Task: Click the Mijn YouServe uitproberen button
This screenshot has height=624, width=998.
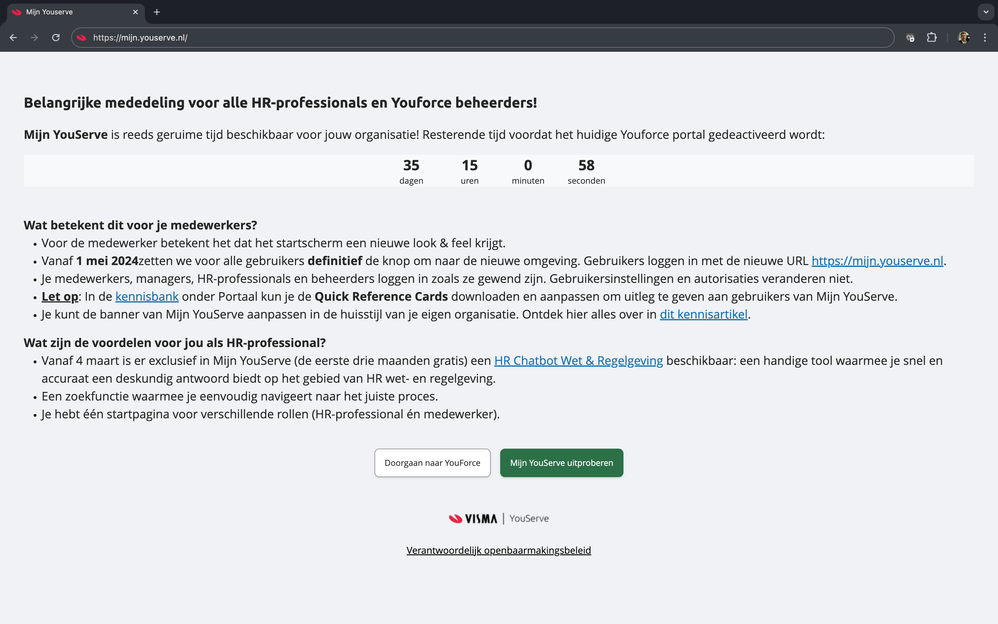Action: [x=561, y=463]
